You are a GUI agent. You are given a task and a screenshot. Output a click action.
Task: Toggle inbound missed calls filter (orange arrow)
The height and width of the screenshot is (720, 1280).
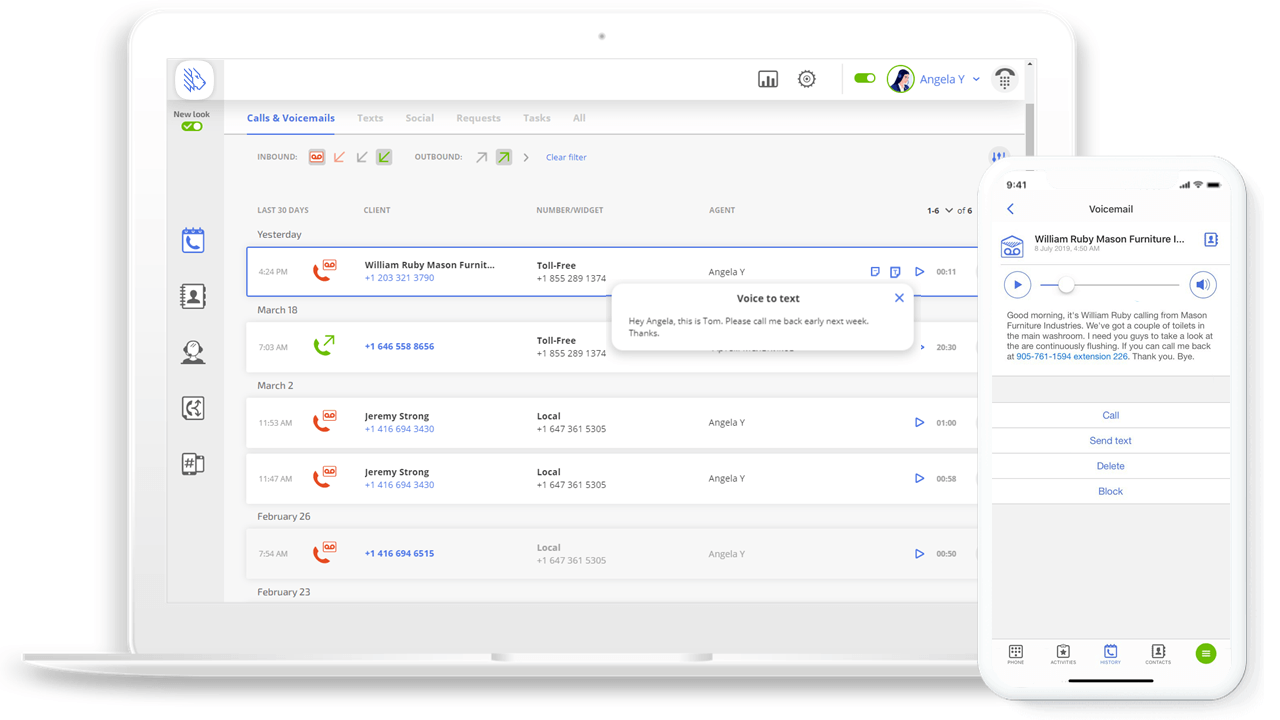(x=339, y=157)
